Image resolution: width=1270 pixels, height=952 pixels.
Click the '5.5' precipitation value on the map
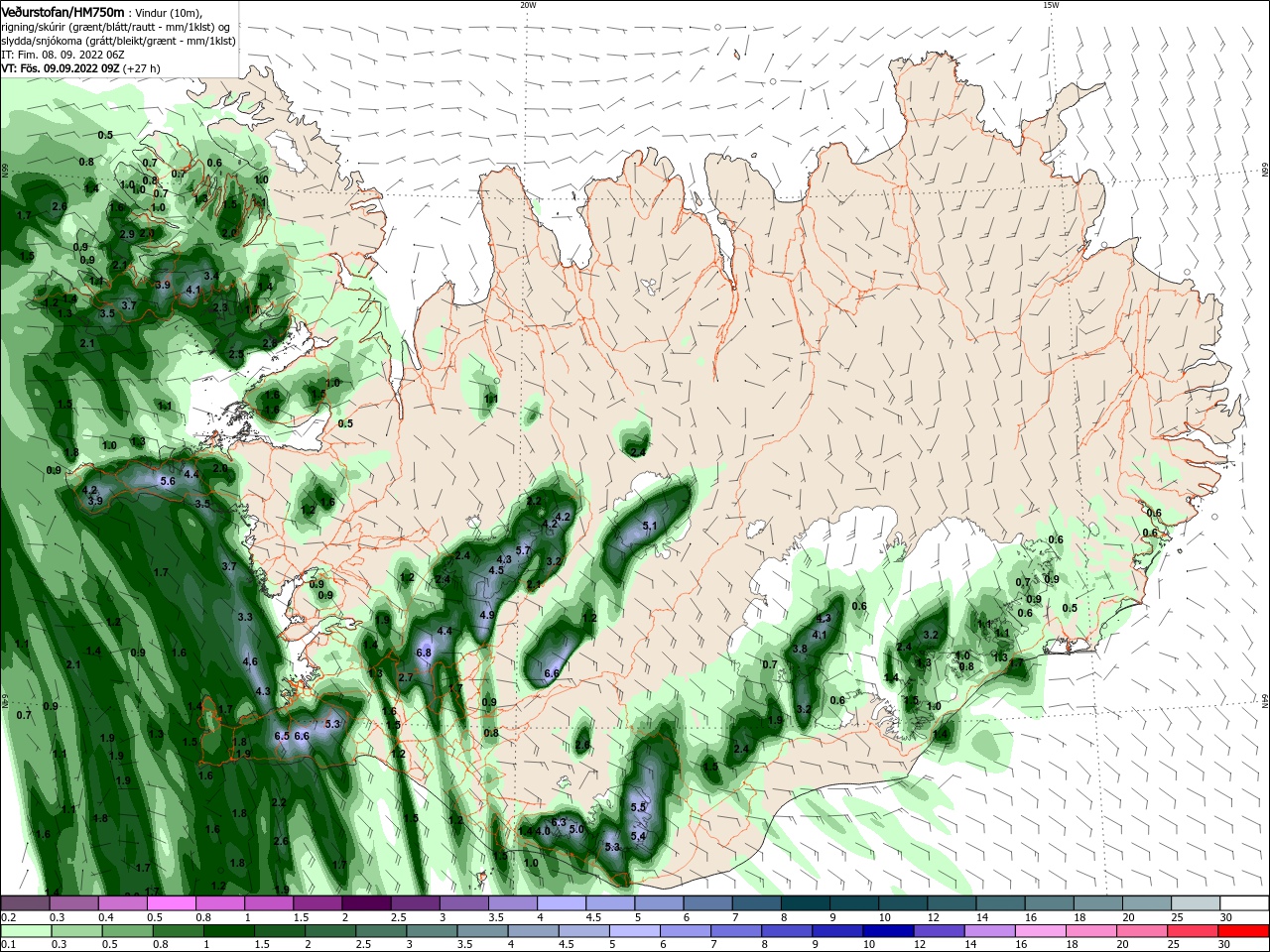pos(638,808)
